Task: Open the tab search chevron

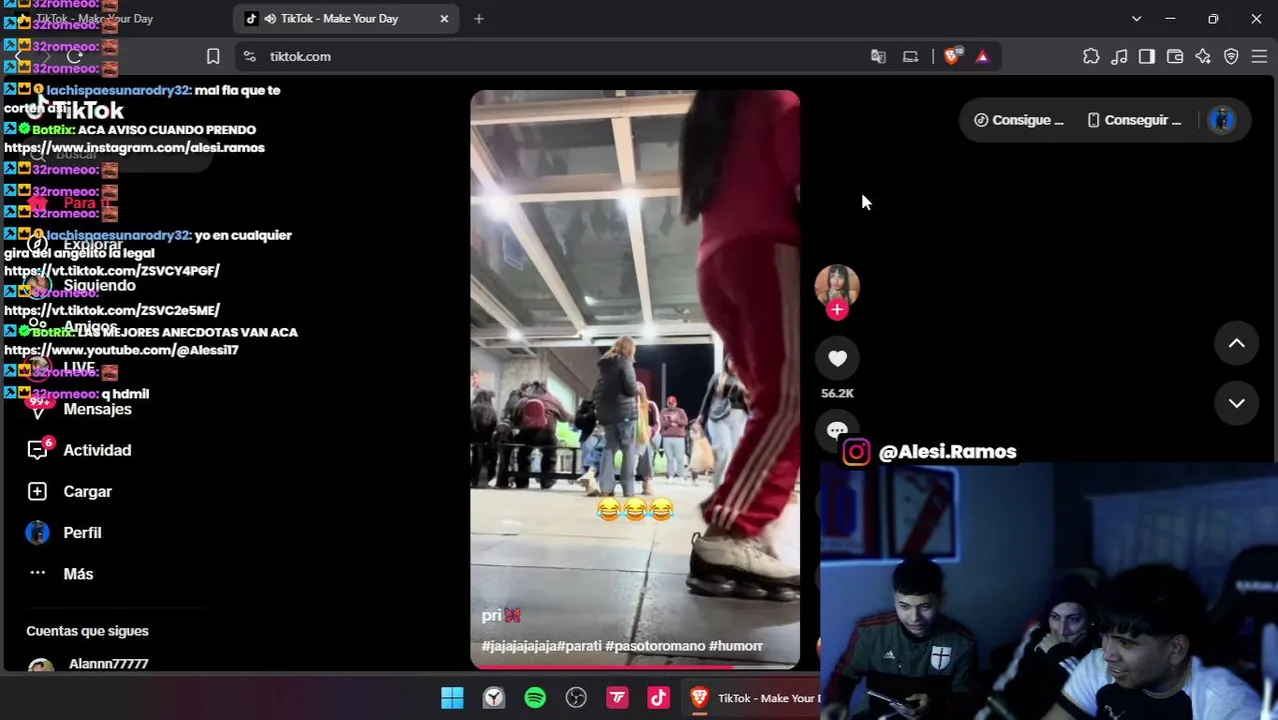Action: [1136, 19]
